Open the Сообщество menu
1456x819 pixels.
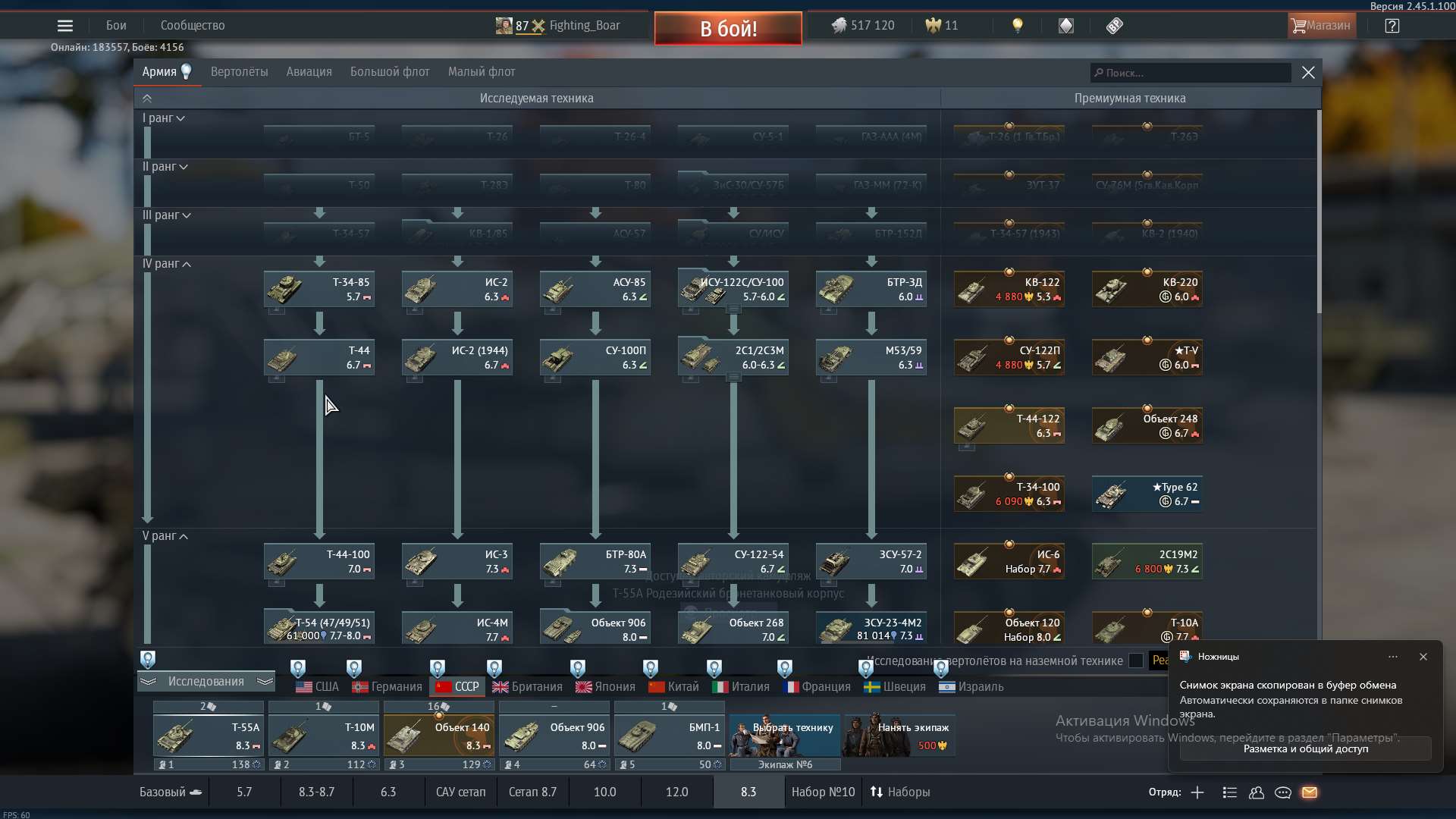click(193, 26)
